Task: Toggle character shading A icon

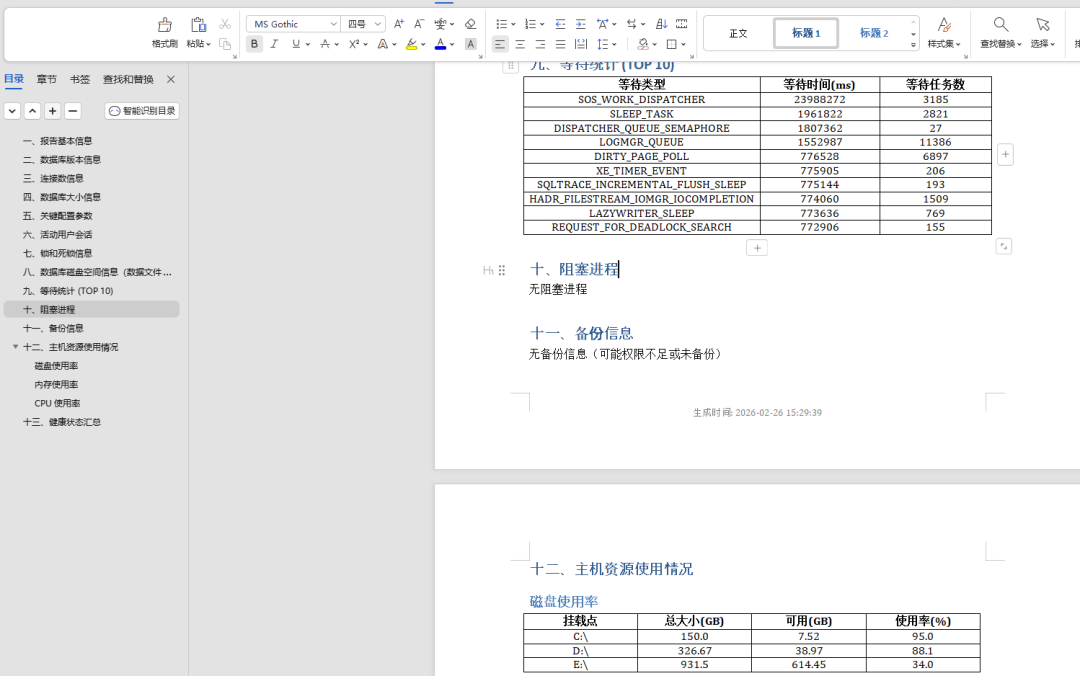Action: 470,44
